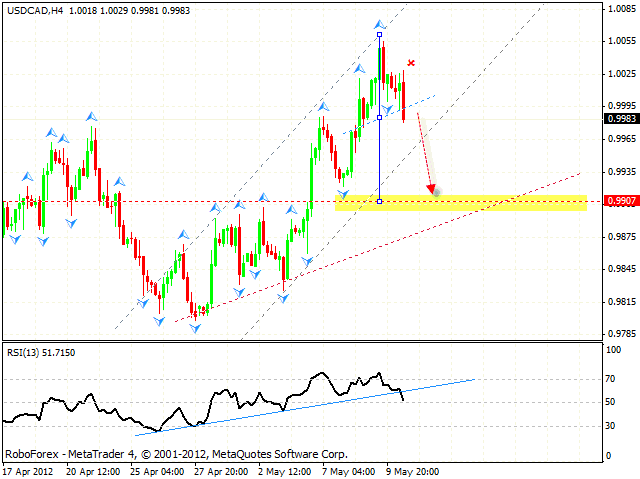Click the 70 level on the RSI scale
640x479 pixels.
[x=611, y=380]
